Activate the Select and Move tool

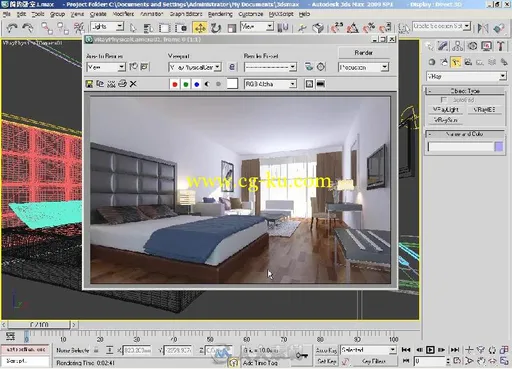click(200, 28)
